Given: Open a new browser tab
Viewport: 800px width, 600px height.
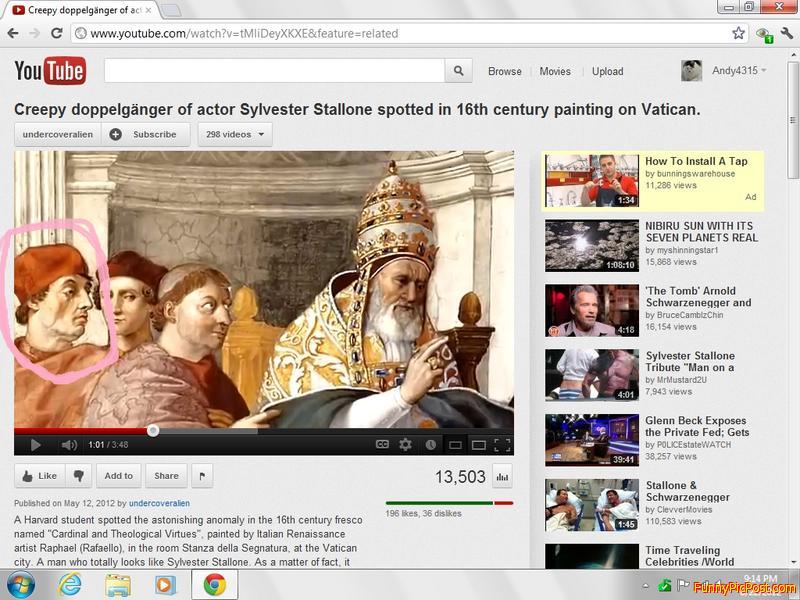Looking at the screenshot, I should 171,10.
